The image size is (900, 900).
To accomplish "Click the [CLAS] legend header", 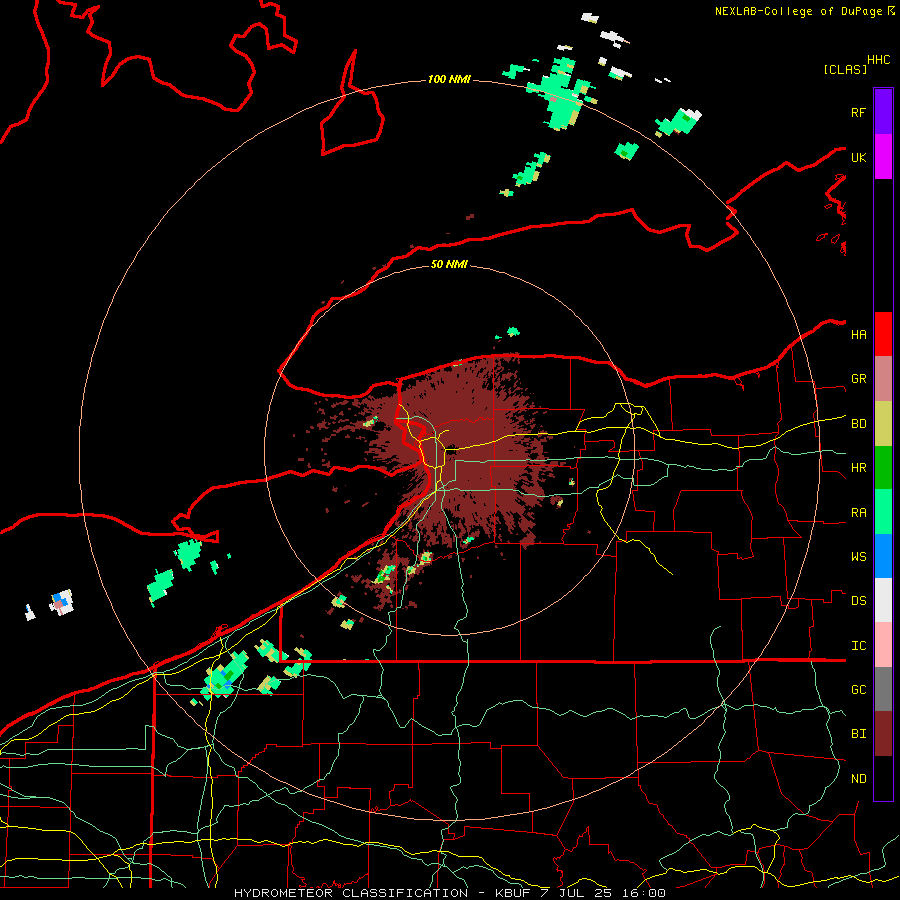I will tap(845, 69).
